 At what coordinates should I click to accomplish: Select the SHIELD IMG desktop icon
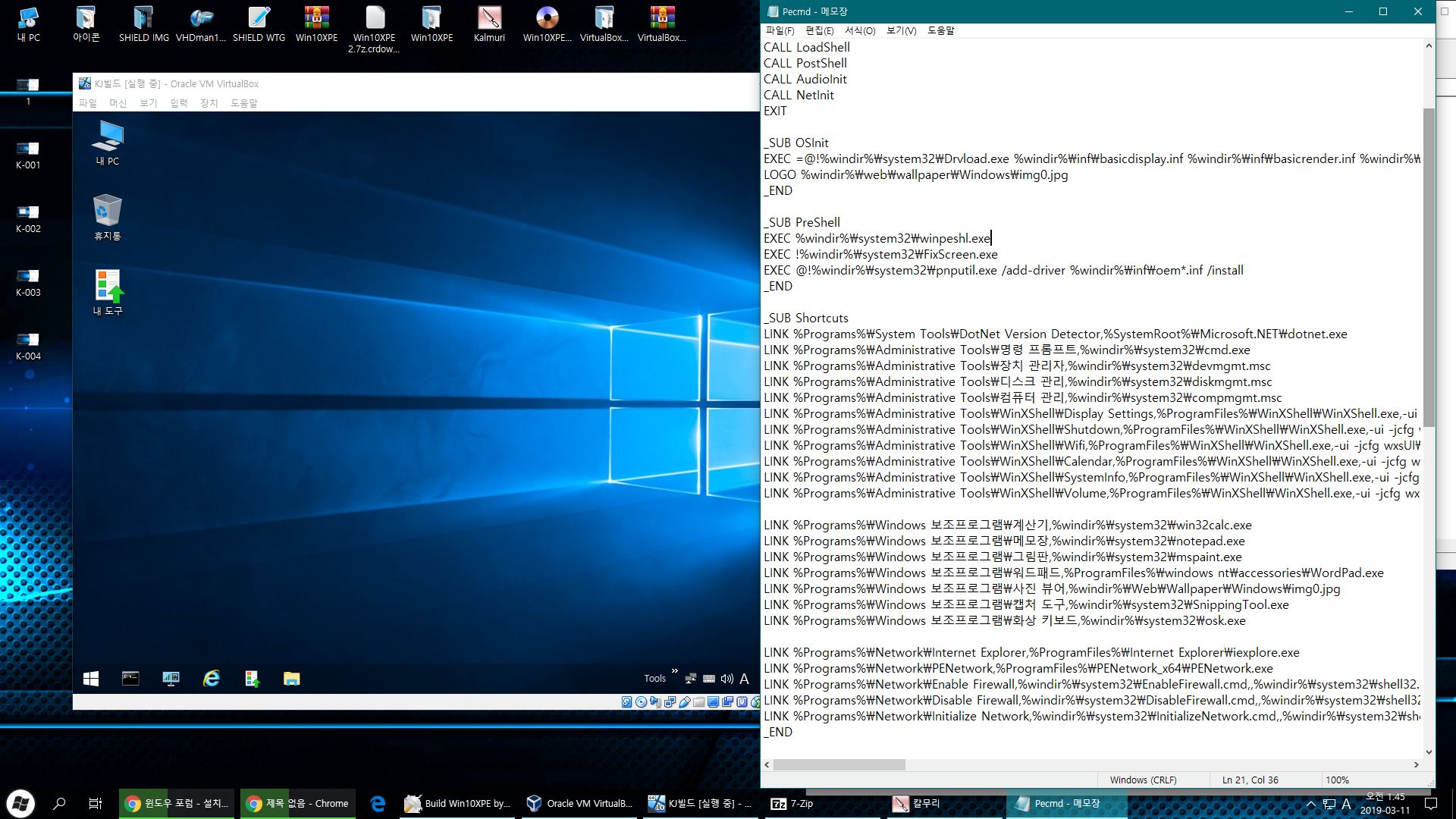(143, 24)
